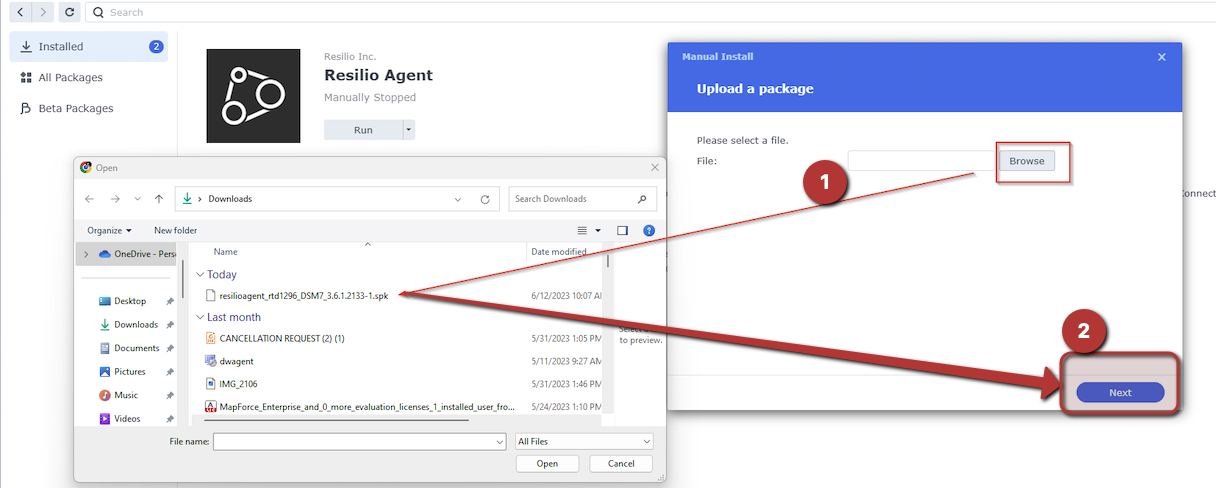The height and width of the screenshot is (488, 1216).
Task: Open the Run button dropdown arrow
Action: pyautogui.click(x=408, y=130)
